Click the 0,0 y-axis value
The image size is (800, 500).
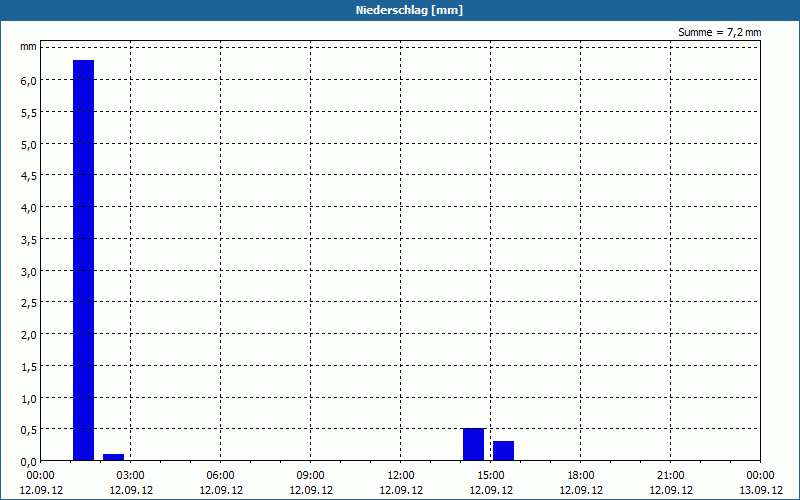[29, 462]
